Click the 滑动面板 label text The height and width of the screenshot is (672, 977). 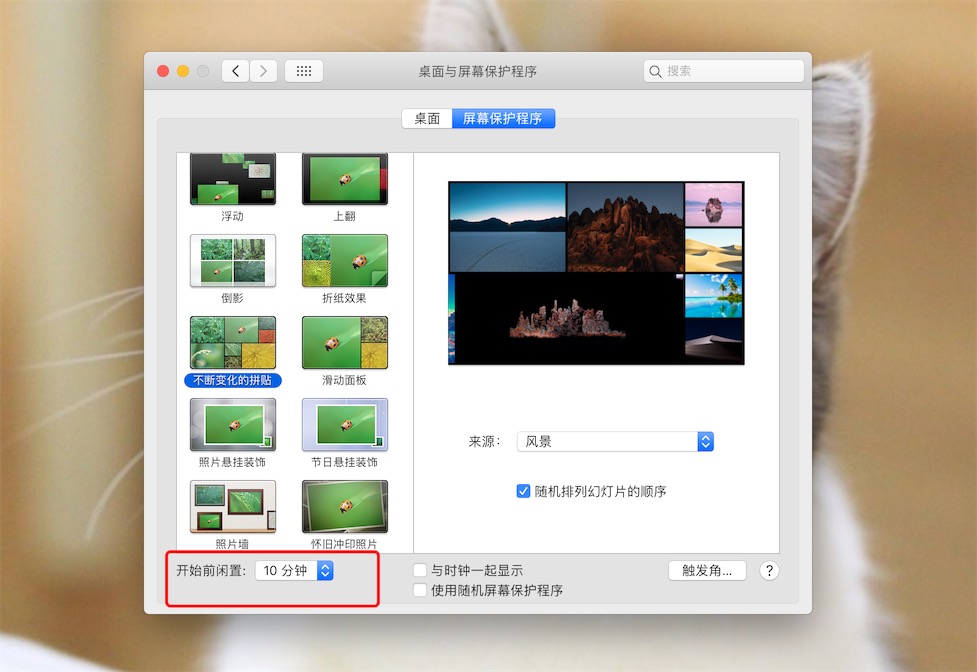[x=344, y=380]
